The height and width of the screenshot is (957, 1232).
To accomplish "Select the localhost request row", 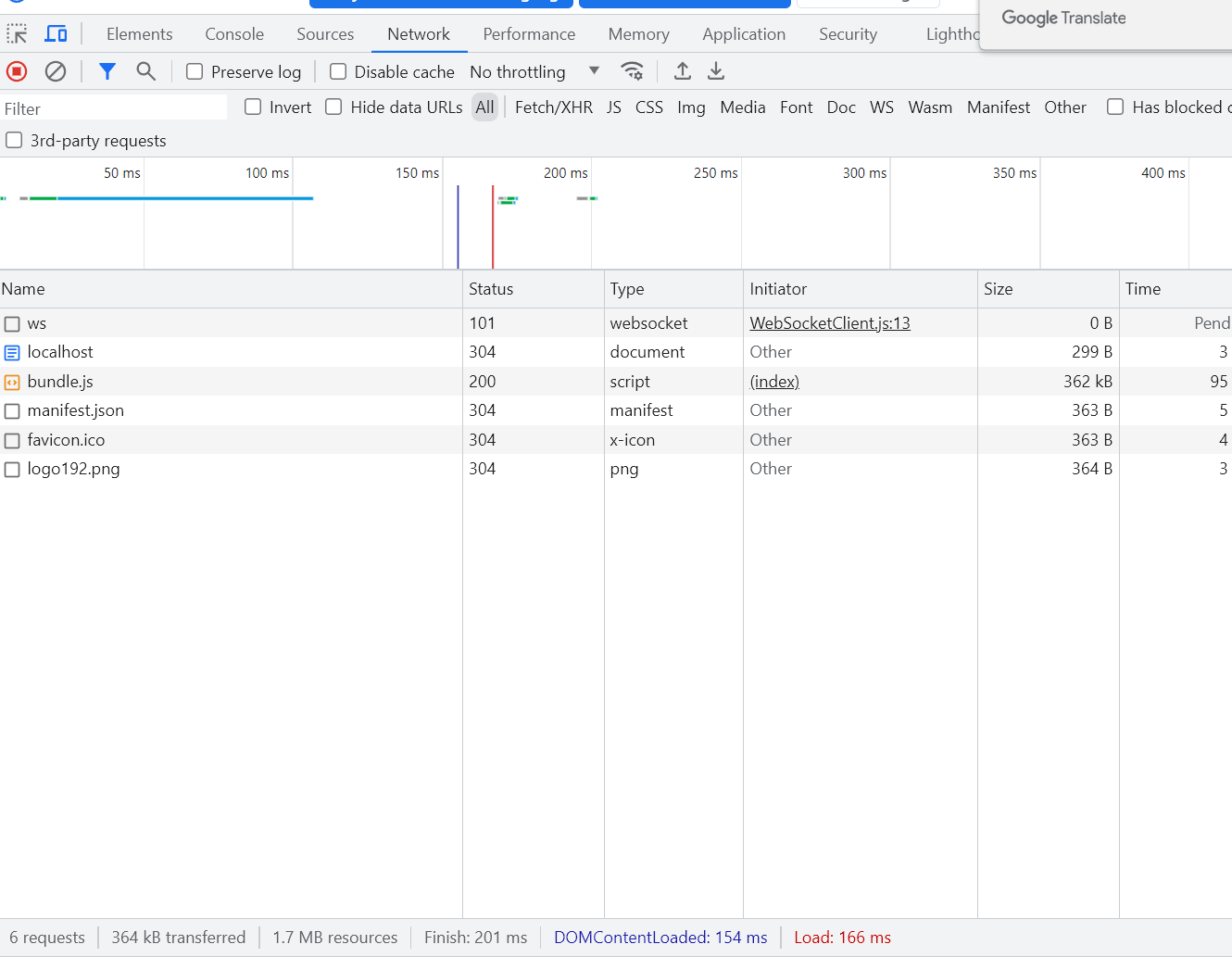I will [x=616, y=352].
